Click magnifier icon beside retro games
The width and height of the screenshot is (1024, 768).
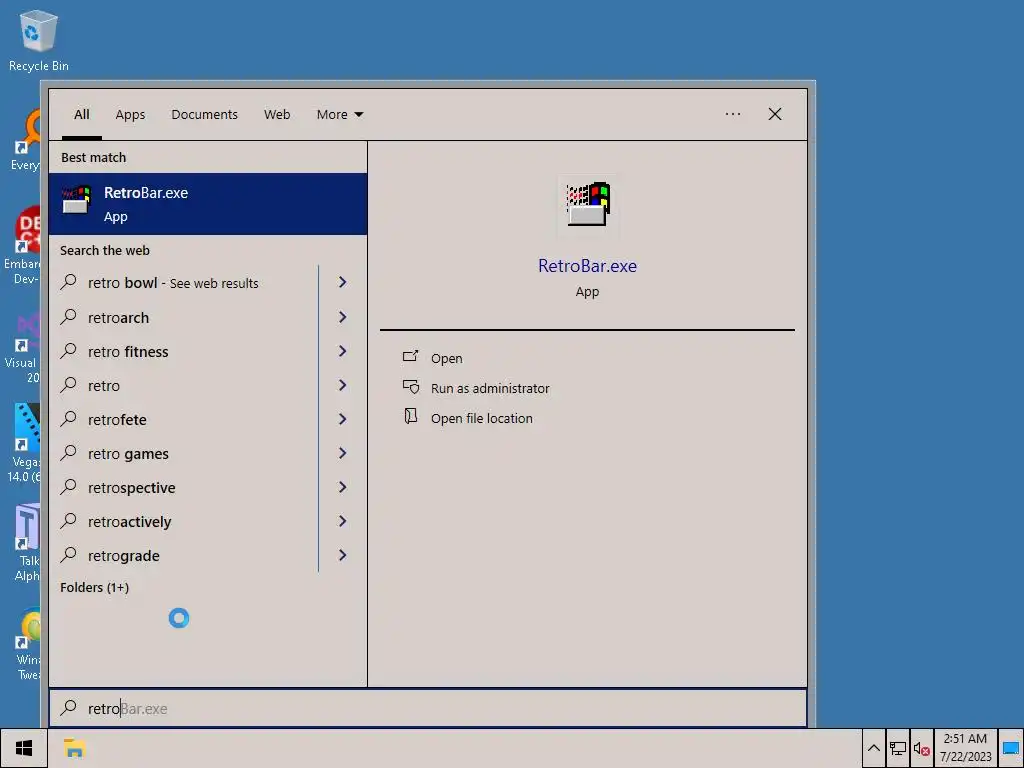point(69,453)
